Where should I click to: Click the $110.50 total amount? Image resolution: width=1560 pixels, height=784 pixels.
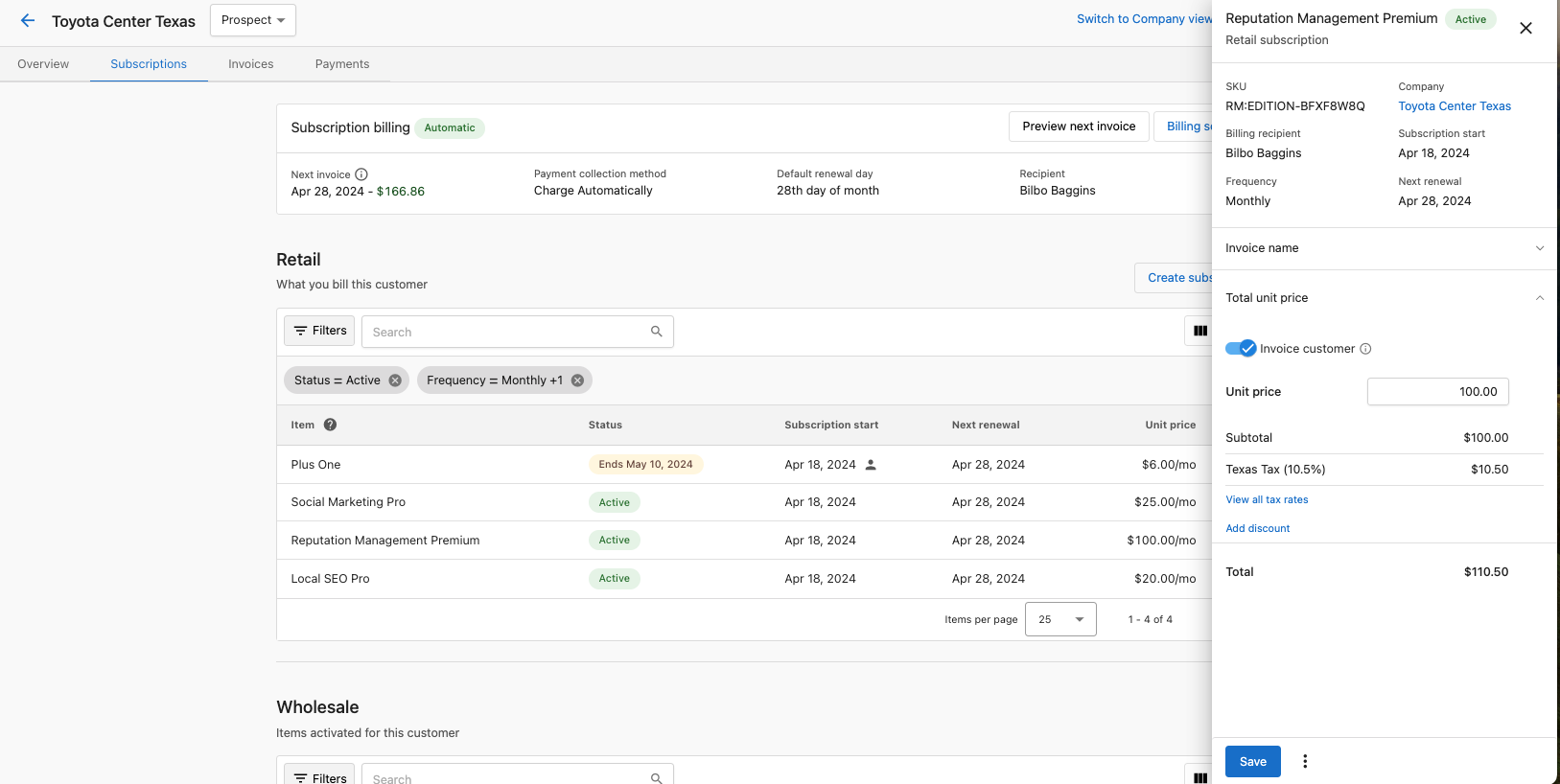coord(1486,572)
